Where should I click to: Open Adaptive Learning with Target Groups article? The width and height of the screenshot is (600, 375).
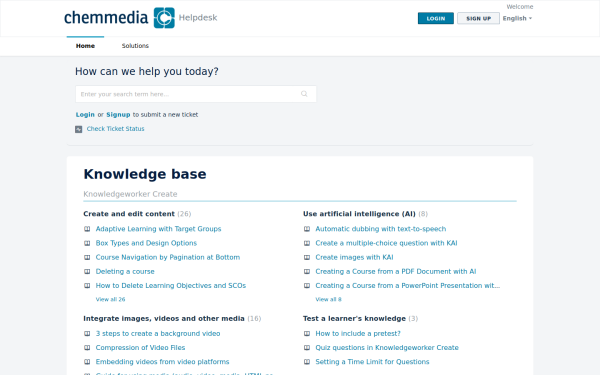(x=158, y=229)
